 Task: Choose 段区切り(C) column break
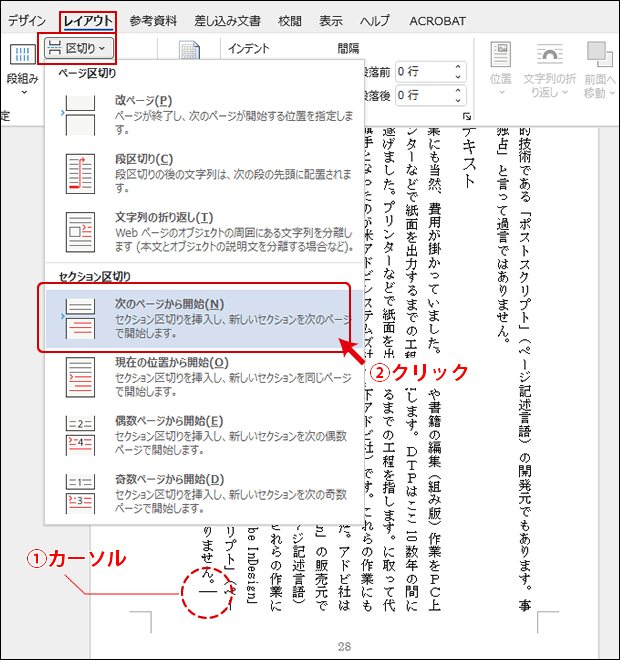coord(204,173)
